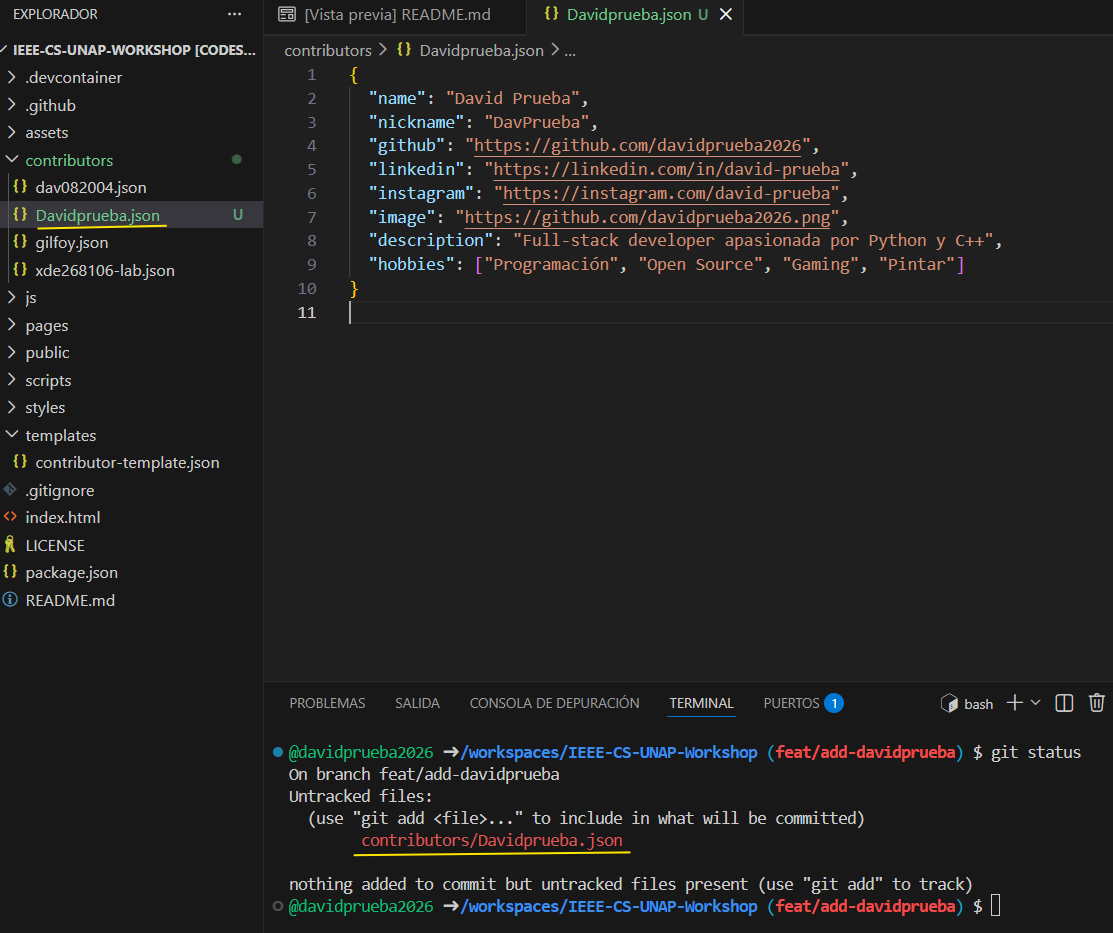Click contributors in the breadcrumb path
Image resolution: width=1113 pixels, height=933 pixels.
click(x=328, y=50)
